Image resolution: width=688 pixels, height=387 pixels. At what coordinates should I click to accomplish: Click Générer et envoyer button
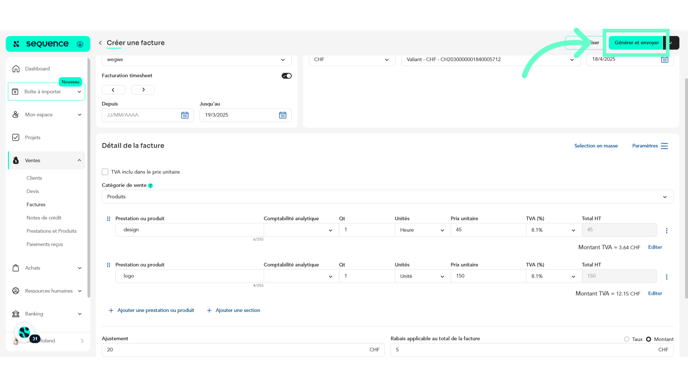click(636, 43)
